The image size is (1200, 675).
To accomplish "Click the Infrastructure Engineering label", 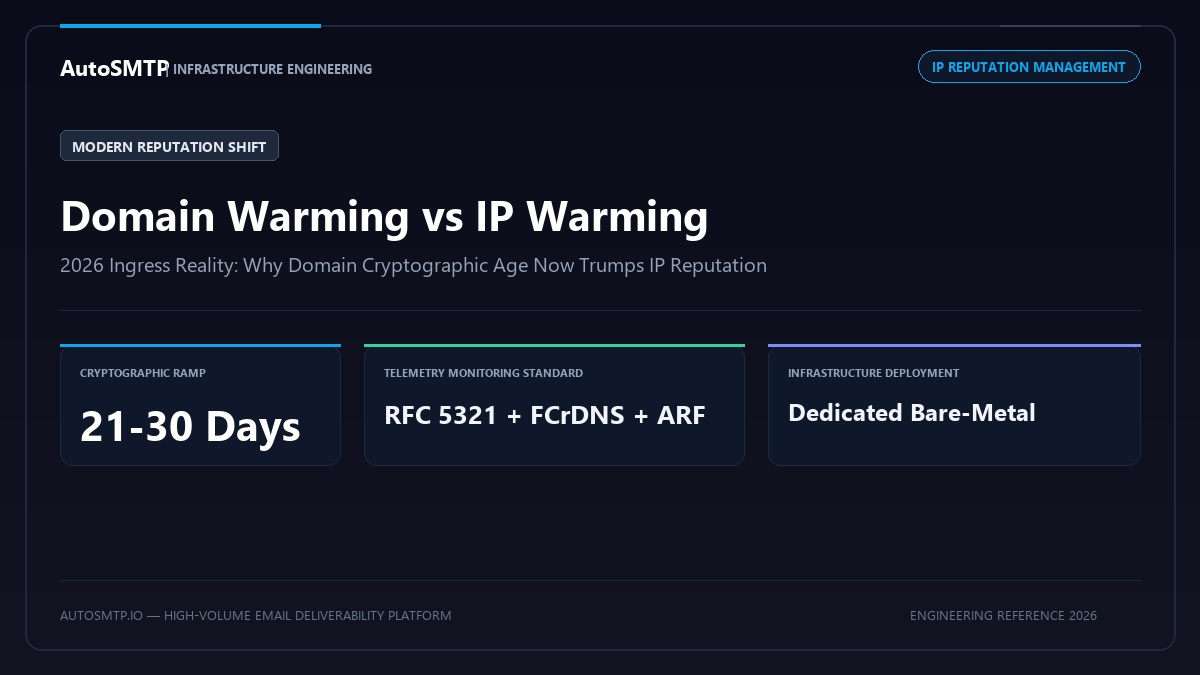I will pos(273,69).
